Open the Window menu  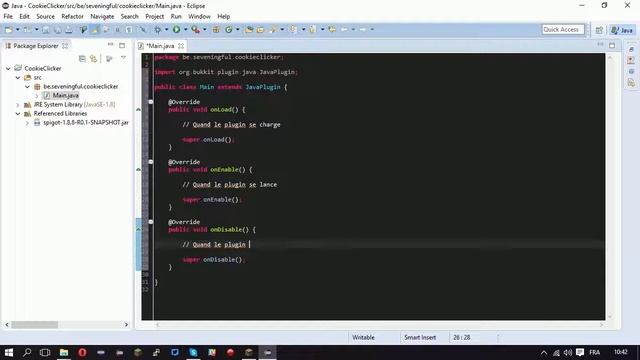pos(199,16)
